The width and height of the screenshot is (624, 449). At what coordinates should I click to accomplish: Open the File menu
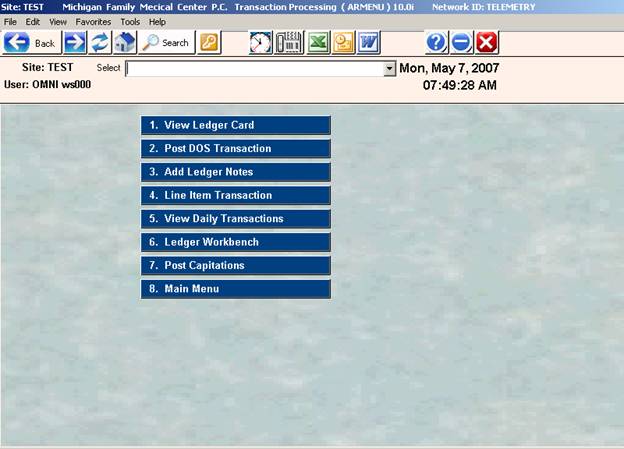point(10,21)
